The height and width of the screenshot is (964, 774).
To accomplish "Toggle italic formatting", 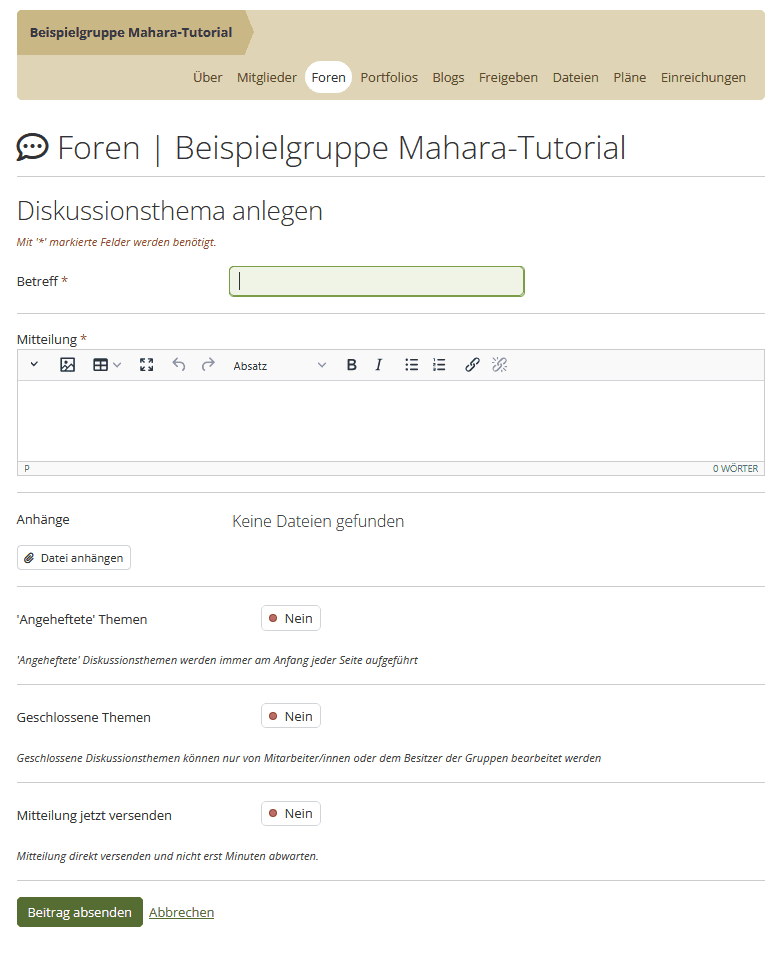I will 379,365.
